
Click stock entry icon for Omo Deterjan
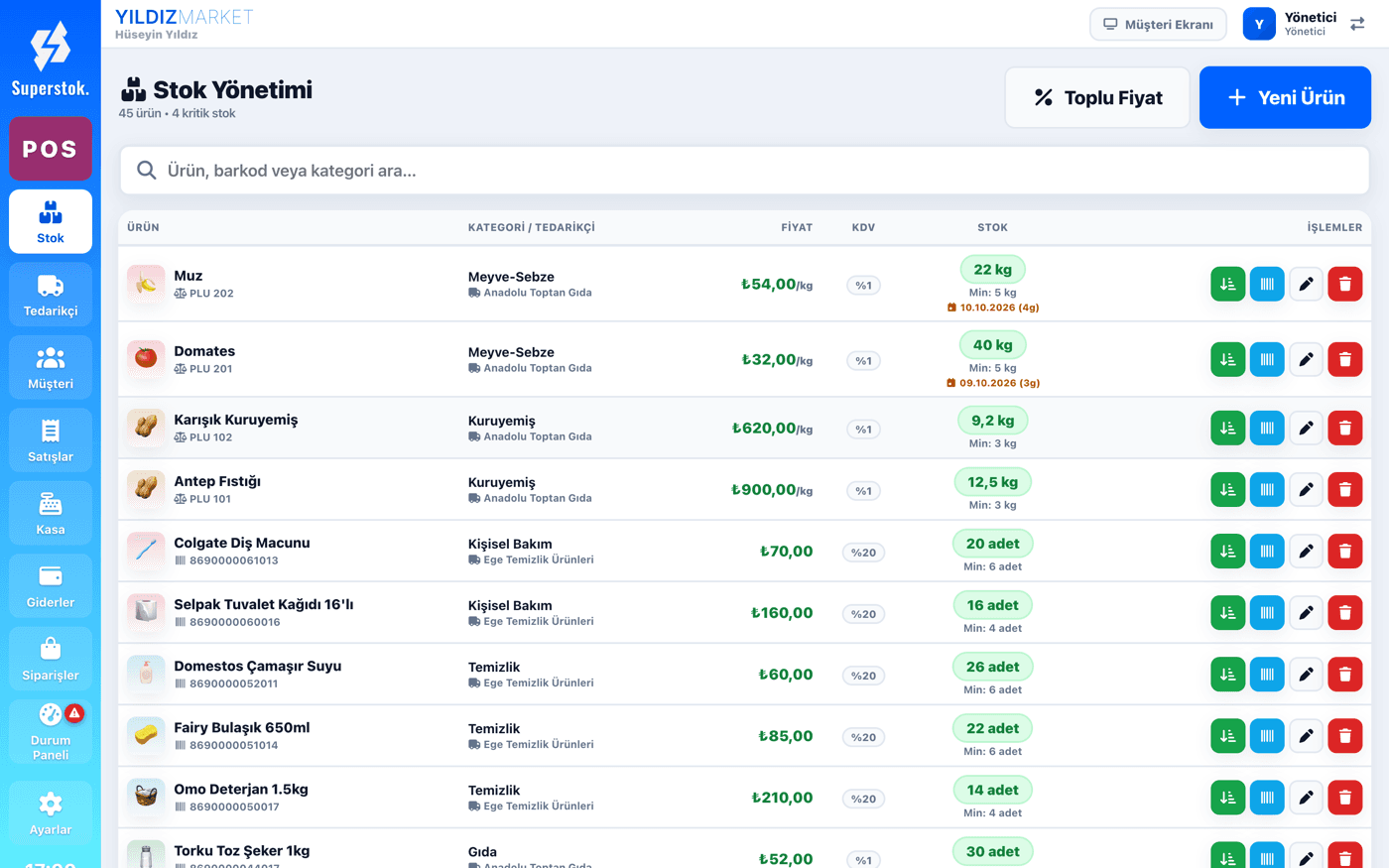point(1228,797)
